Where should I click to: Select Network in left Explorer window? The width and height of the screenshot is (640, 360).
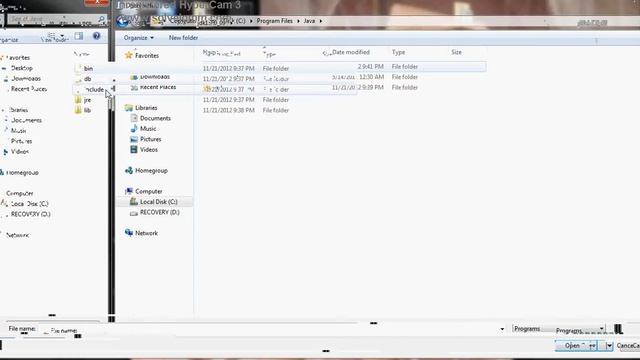(x=18, y=235)
